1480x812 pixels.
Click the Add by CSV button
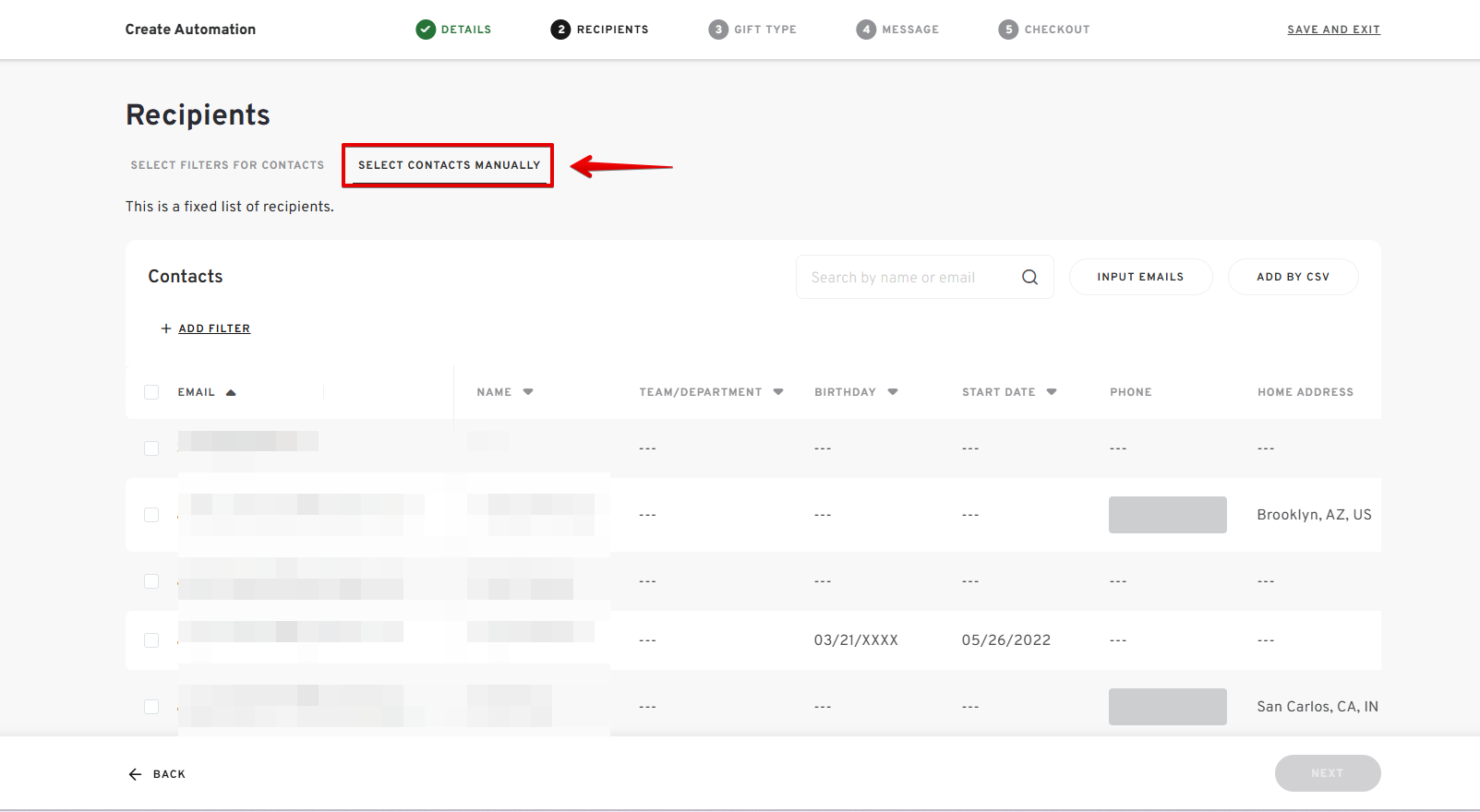point(1293,277)
